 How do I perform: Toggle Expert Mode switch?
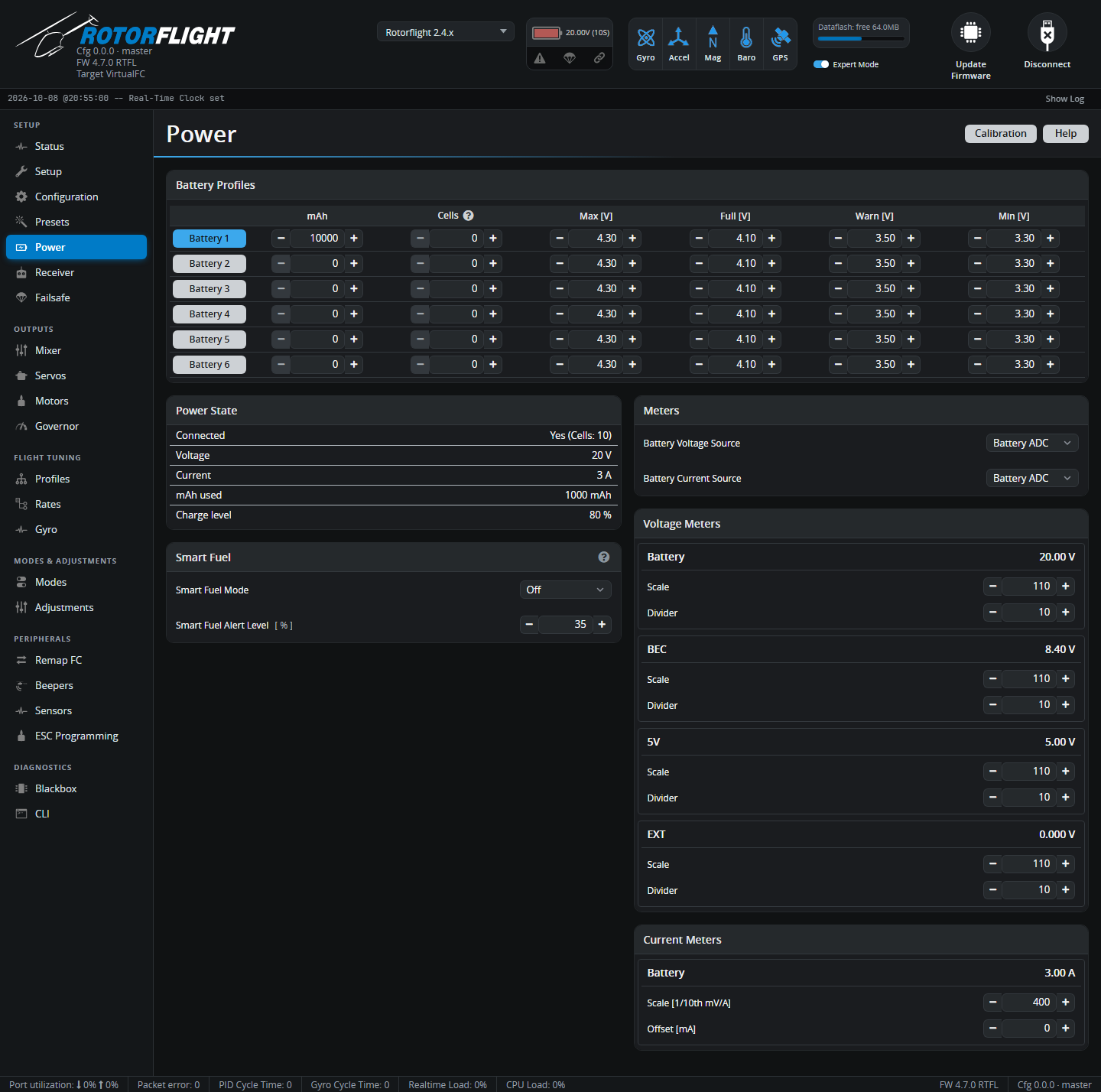[821, 64]
